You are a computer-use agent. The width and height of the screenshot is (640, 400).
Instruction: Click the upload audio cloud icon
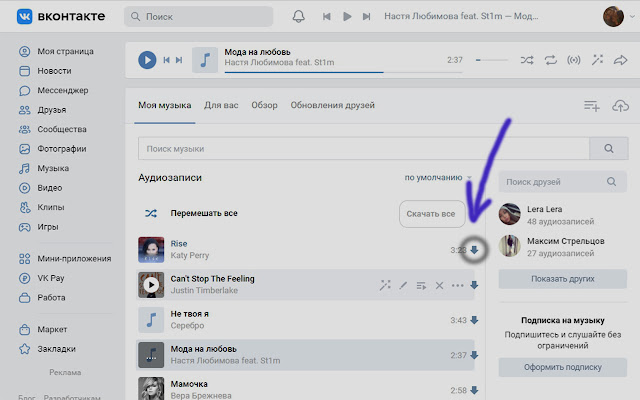pyautogui.click(x=619, y=106)
